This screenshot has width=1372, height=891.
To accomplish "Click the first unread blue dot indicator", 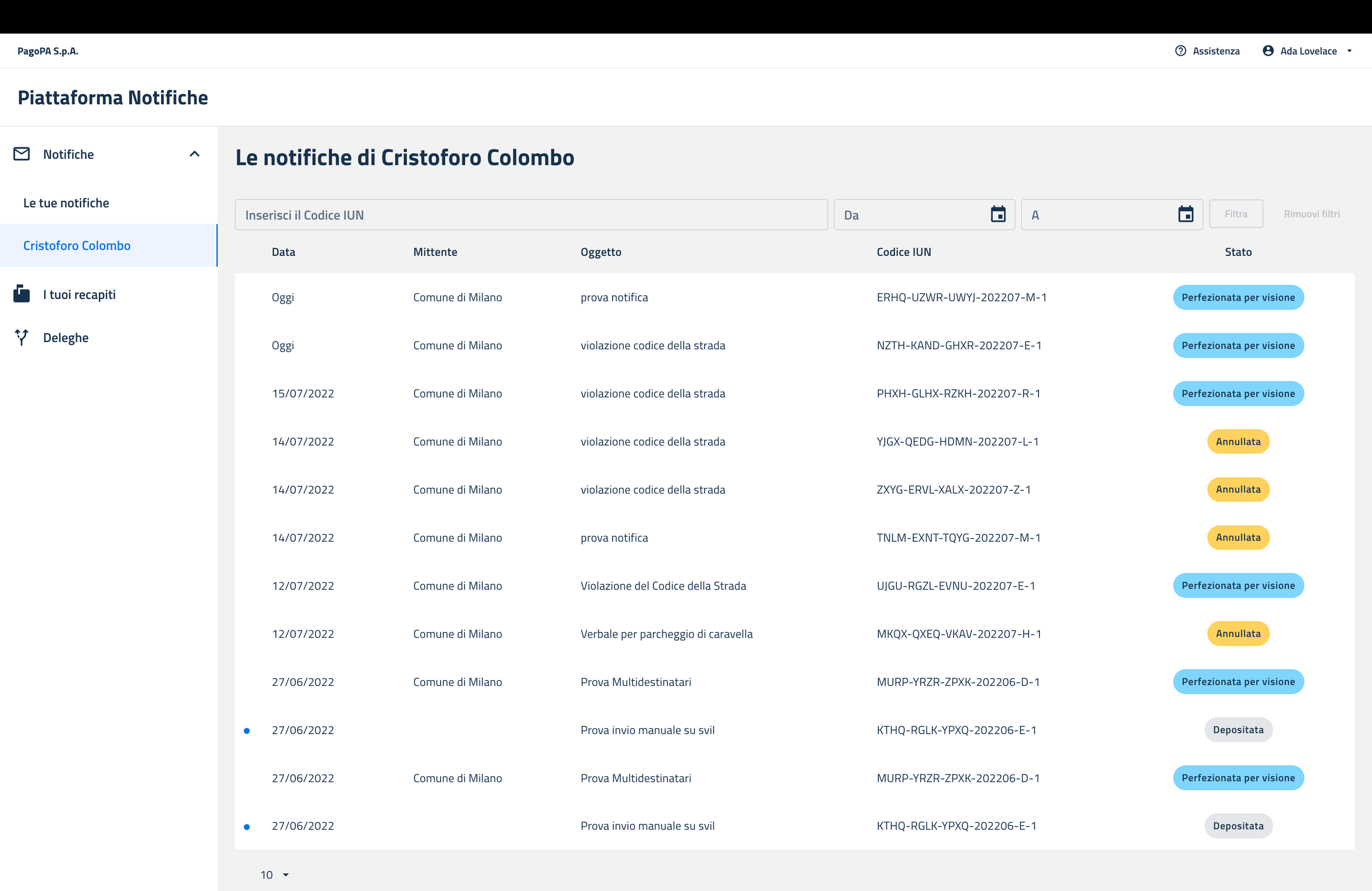I will [246, 731].
